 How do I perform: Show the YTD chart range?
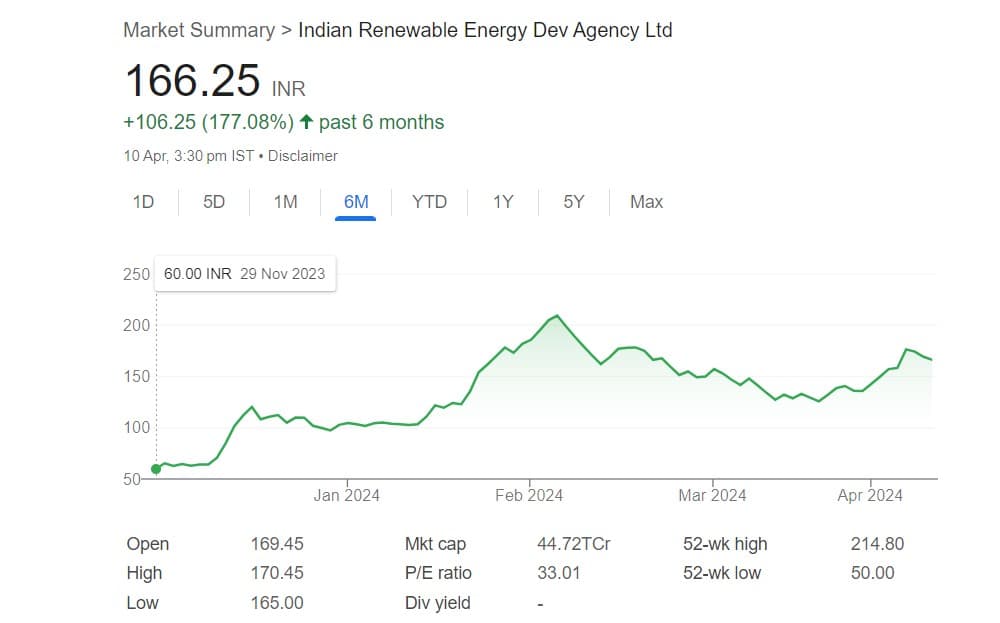[x=429, y=202]
